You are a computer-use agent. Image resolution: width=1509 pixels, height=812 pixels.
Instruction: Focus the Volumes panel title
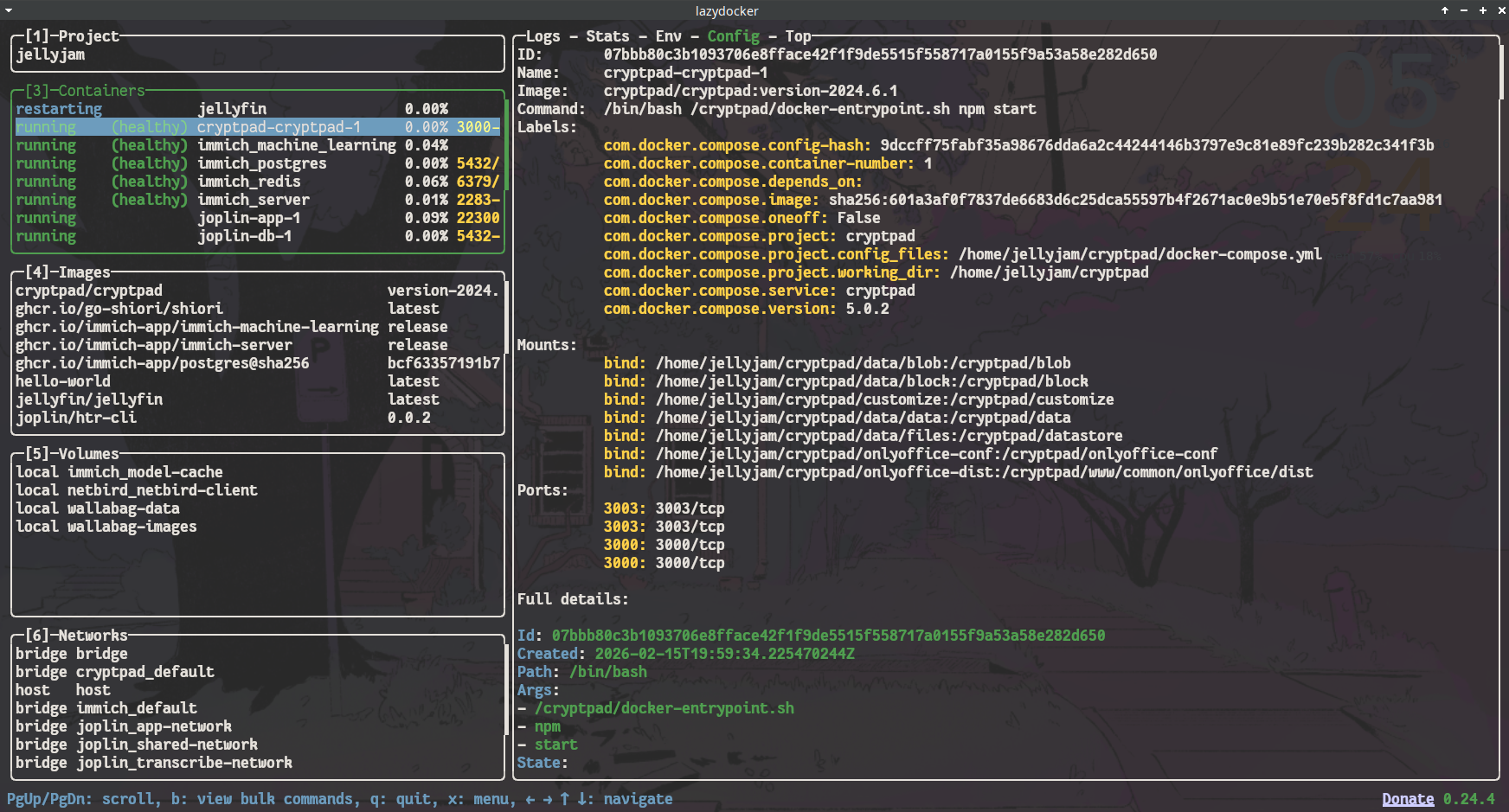[x=72, y=454]
